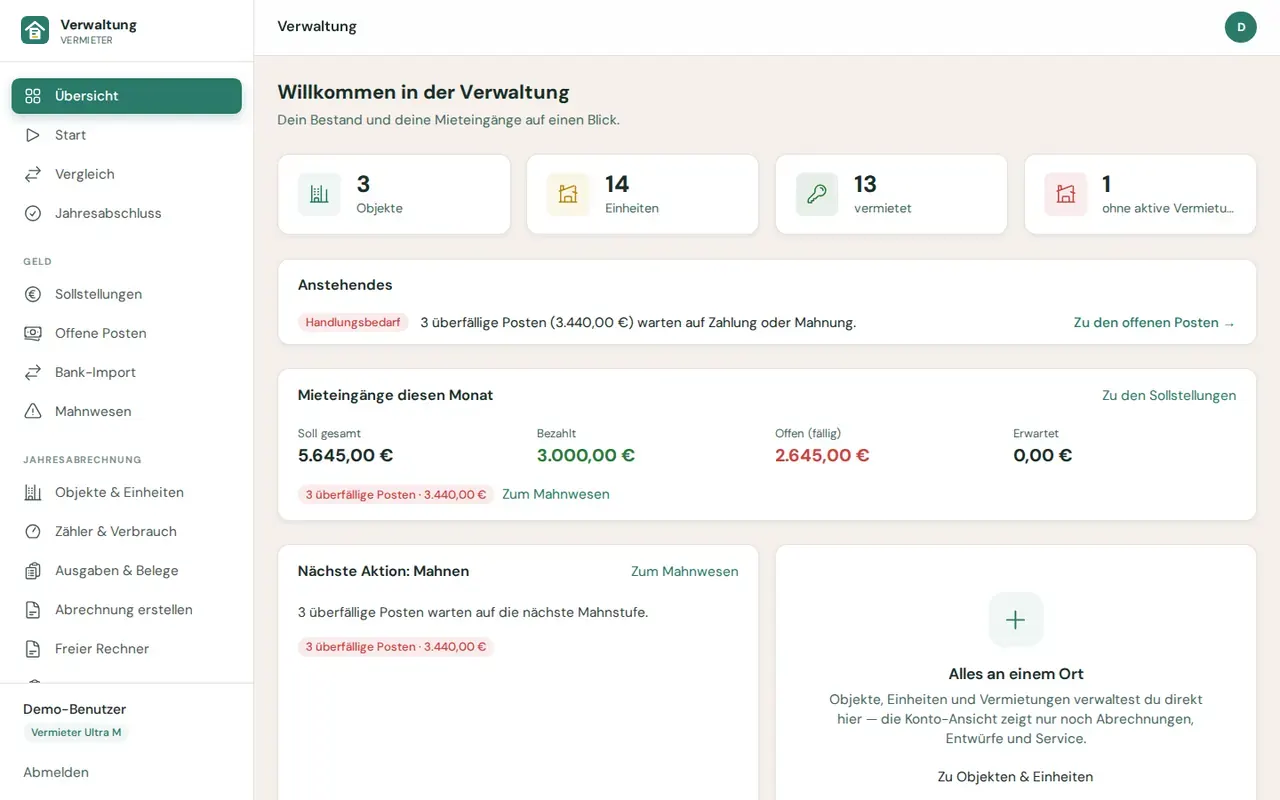Screen dimensions: 1280x800
Task: Click the Demo-Benutzer user name
Action: click(x=75, y=709)
